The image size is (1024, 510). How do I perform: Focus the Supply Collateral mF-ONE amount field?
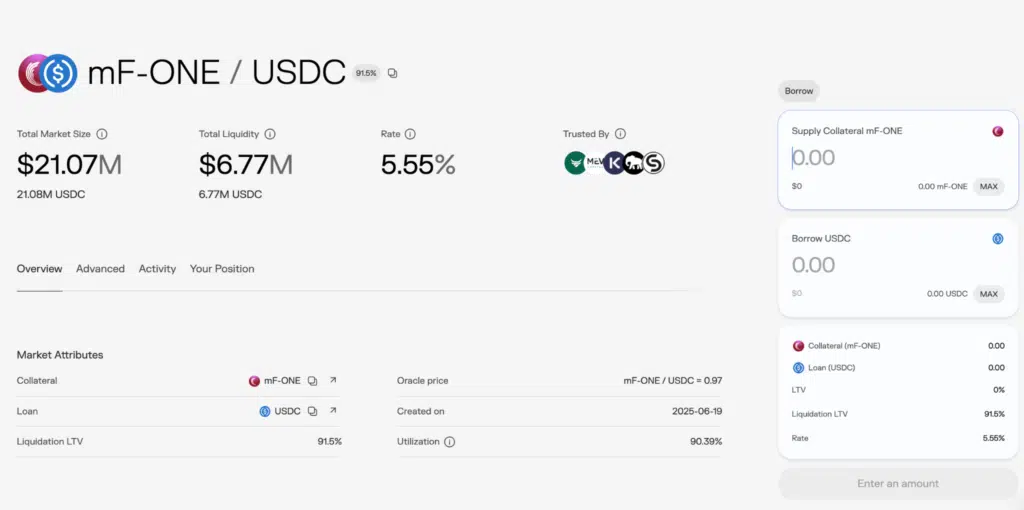point(870,158)
